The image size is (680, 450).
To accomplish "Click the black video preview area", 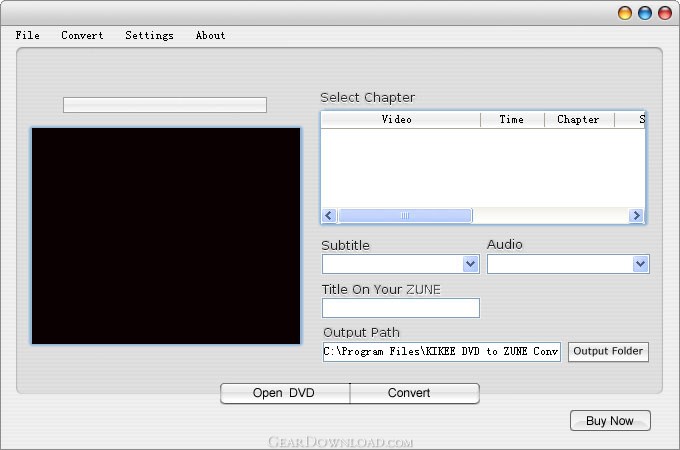I will 166,236.
